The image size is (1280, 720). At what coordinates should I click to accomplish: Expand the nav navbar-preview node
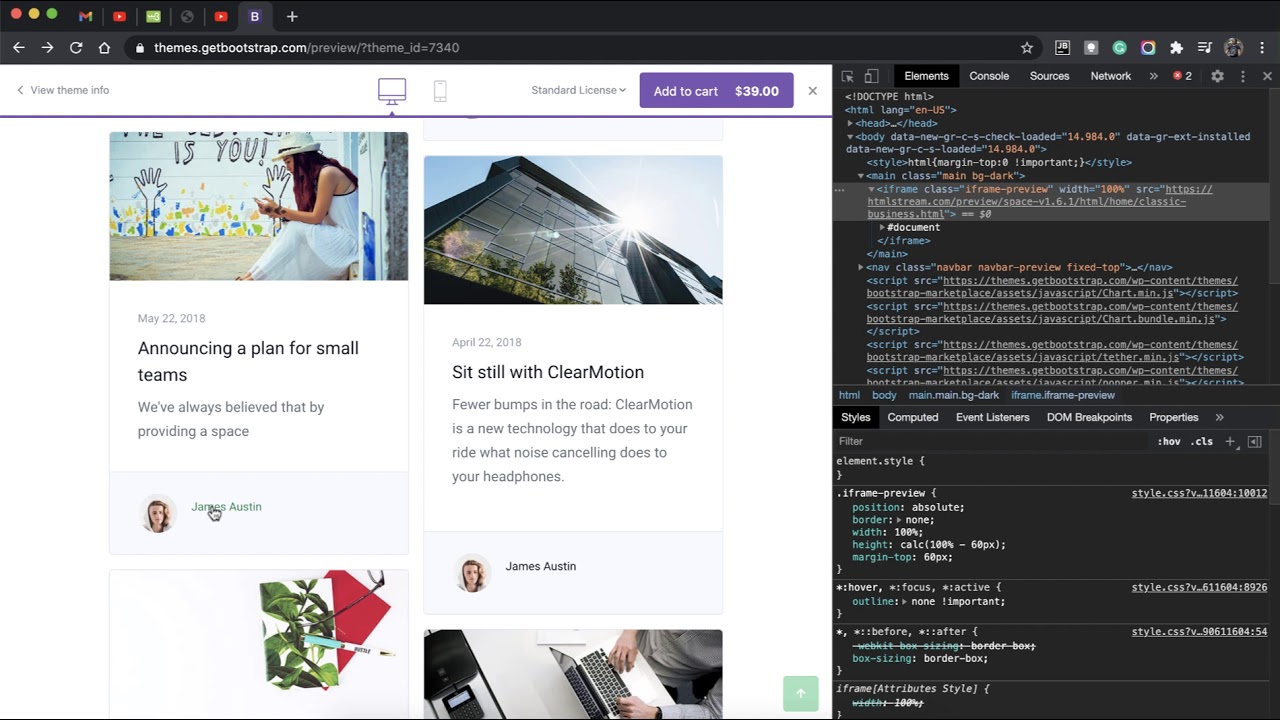(x=860, y=267)
